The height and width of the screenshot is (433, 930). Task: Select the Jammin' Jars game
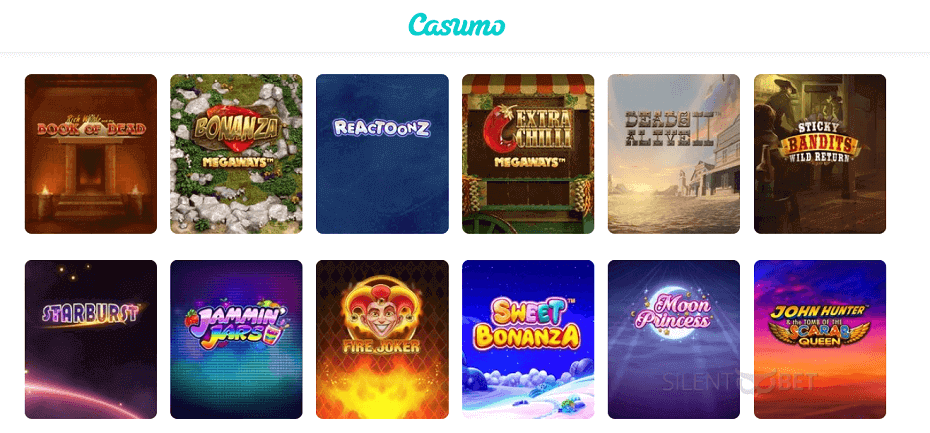[236, 339]
